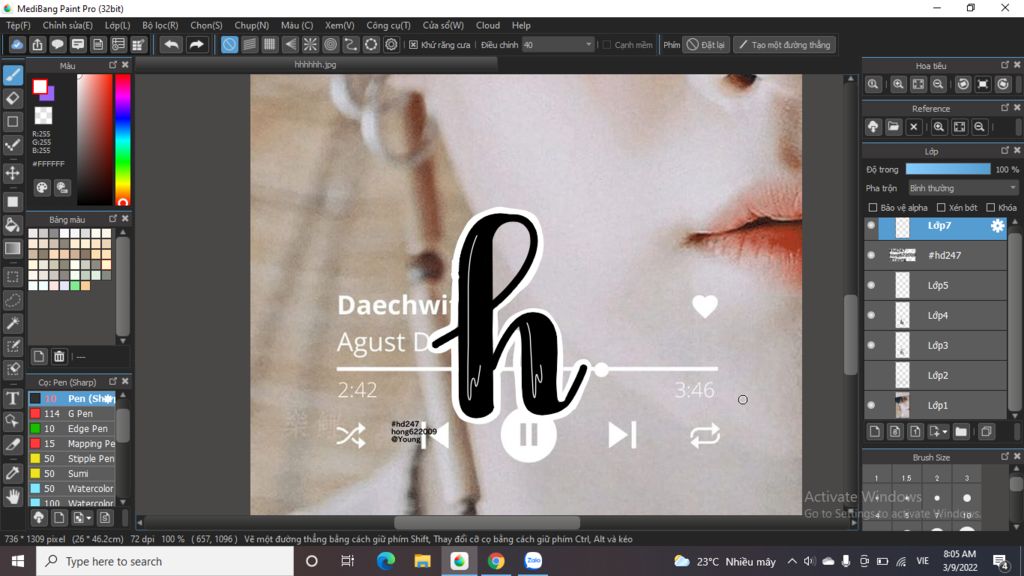
Task: Toggle Khử răng cưa anti-aliasing checkbox
Action: click(x=413, y=44)
